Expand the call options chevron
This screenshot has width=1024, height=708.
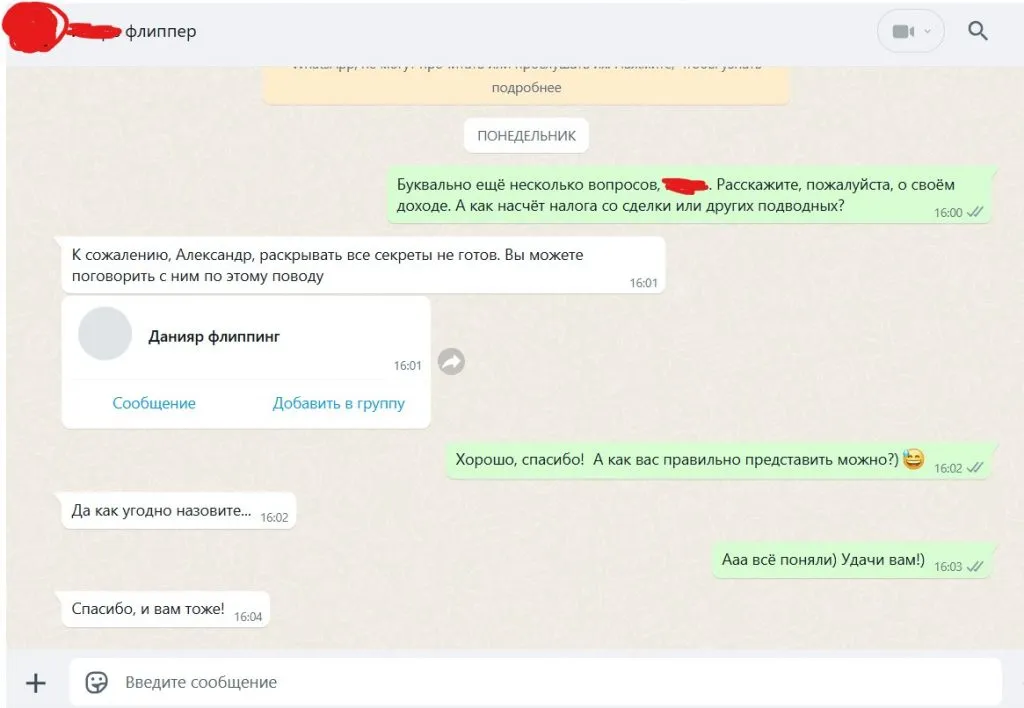coord(927,31)
